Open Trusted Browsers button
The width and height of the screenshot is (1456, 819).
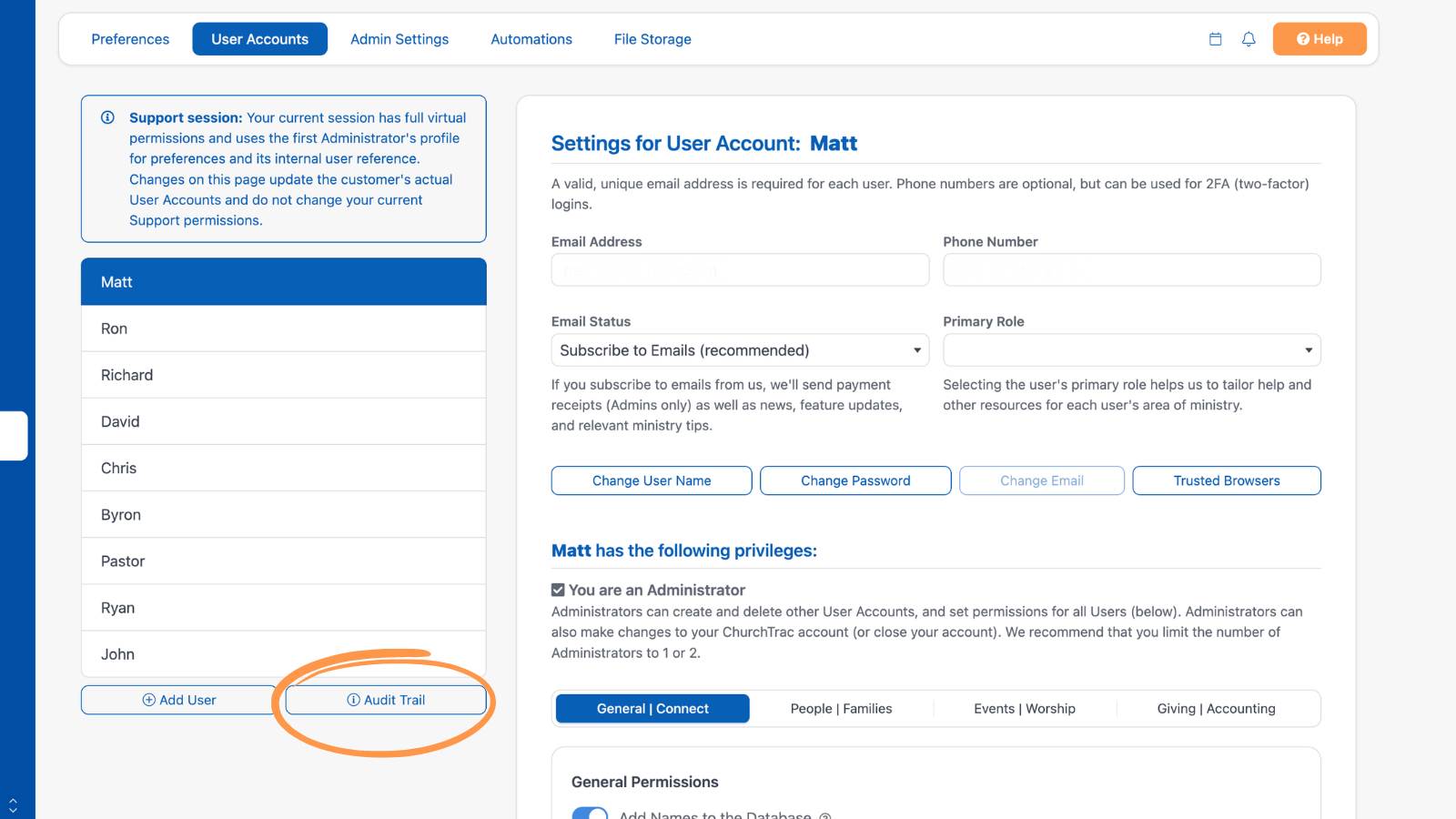coord(1227,480)
